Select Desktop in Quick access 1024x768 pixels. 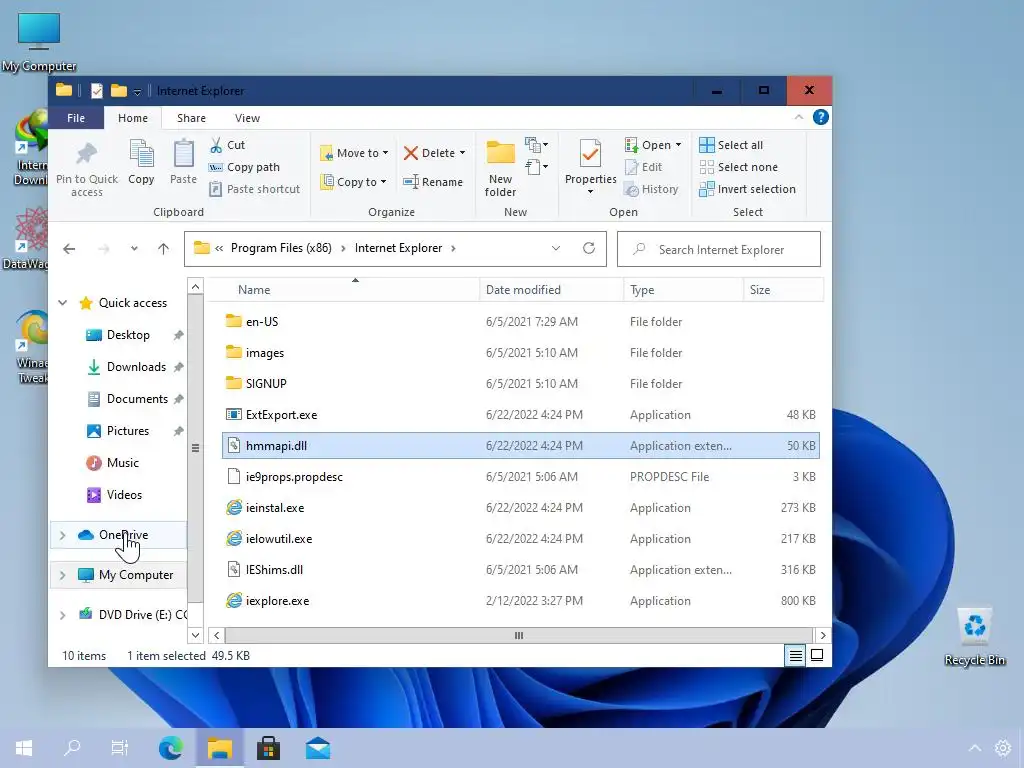point(128,335)
